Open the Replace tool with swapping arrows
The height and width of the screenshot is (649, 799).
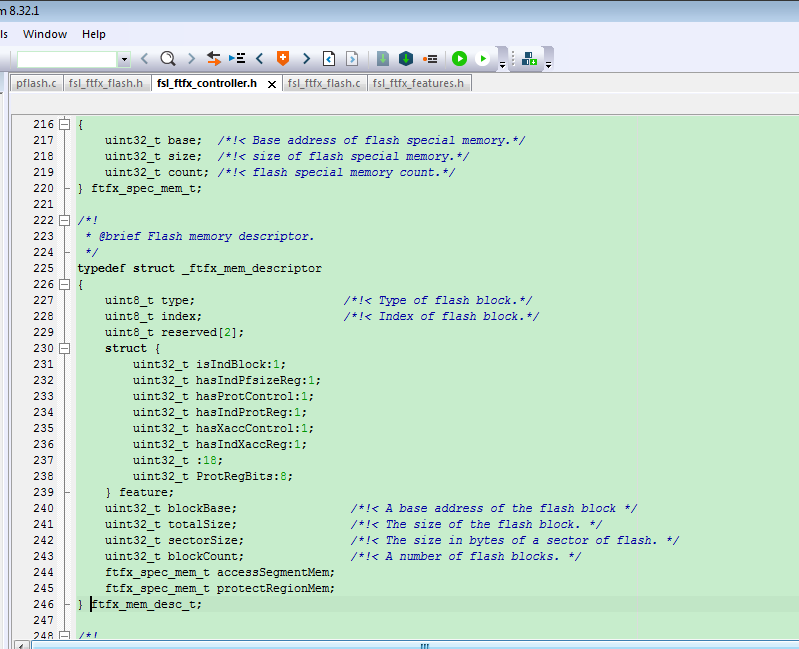point(214,59)
